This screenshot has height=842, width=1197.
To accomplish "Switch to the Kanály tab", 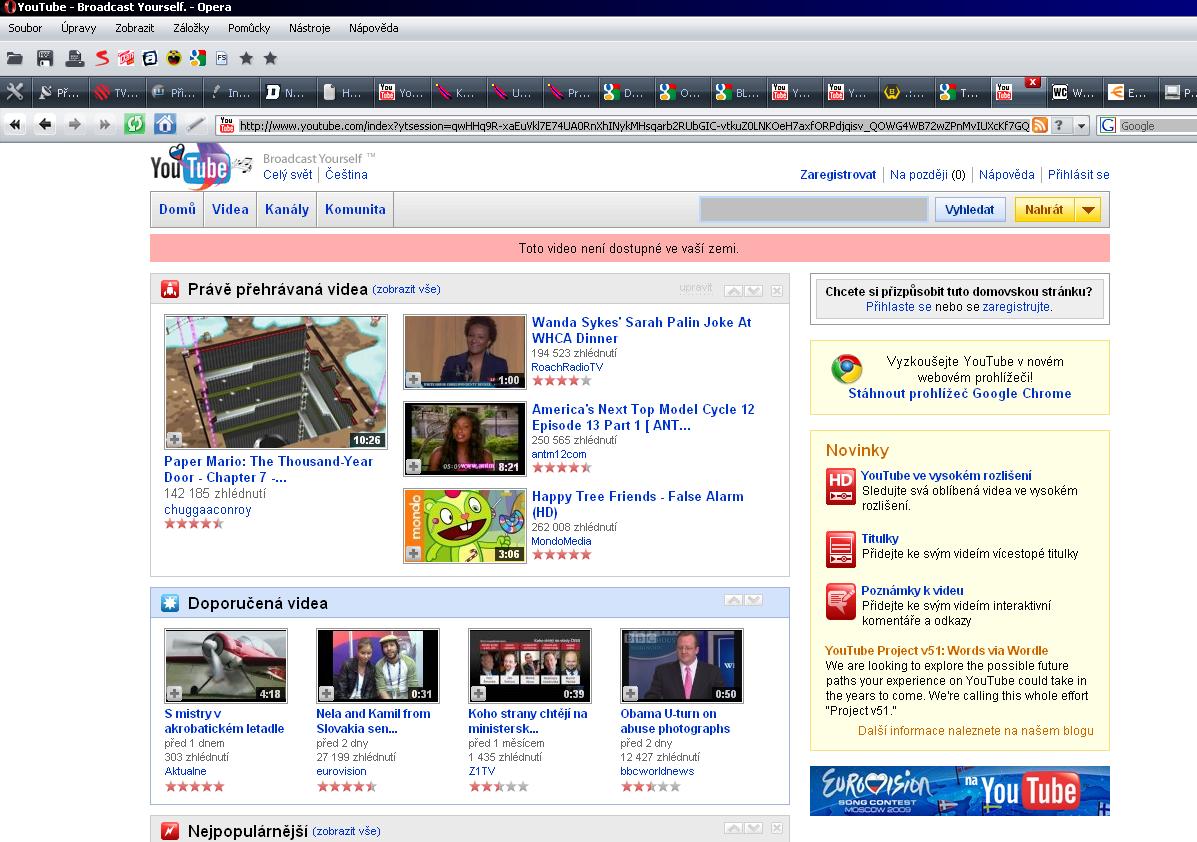I will pos(287,210).
